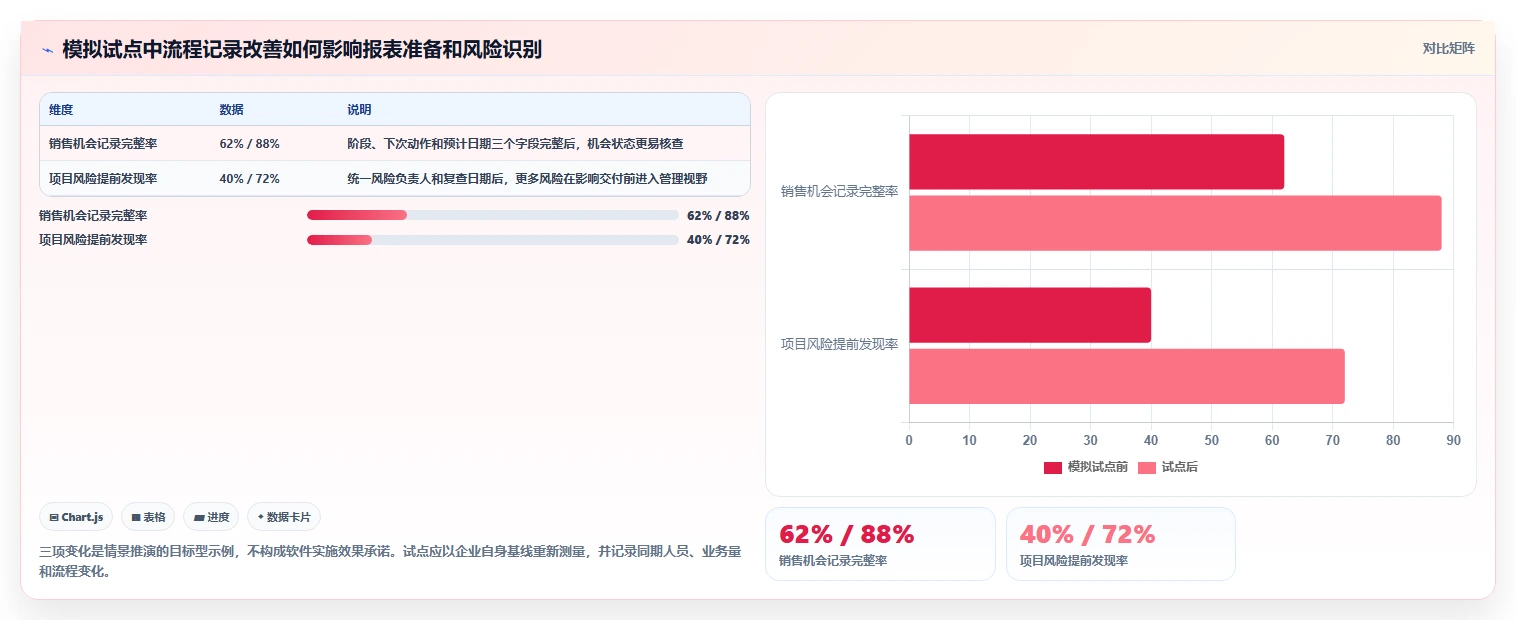This screenshot has width=1516, height=620.
Task: Click the 项目风险提前发现率 chart axis label
Action: pyautogui.click(x=839, y=344)
